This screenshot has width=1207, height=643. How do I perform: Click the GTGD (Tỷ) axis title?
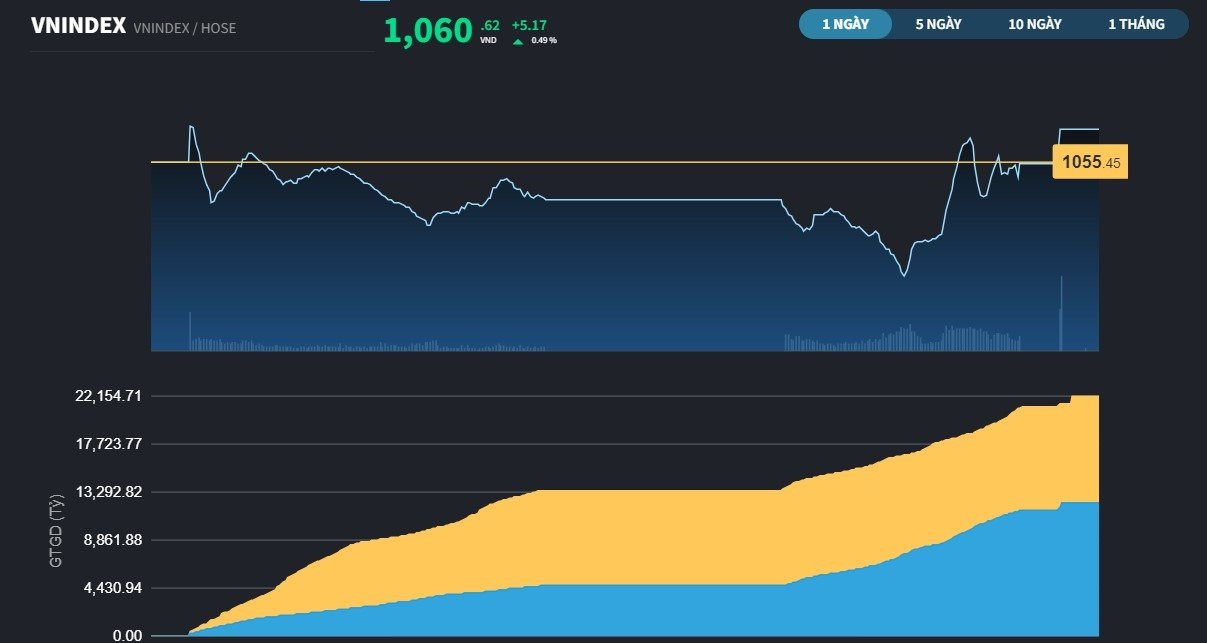pos(56,529)
